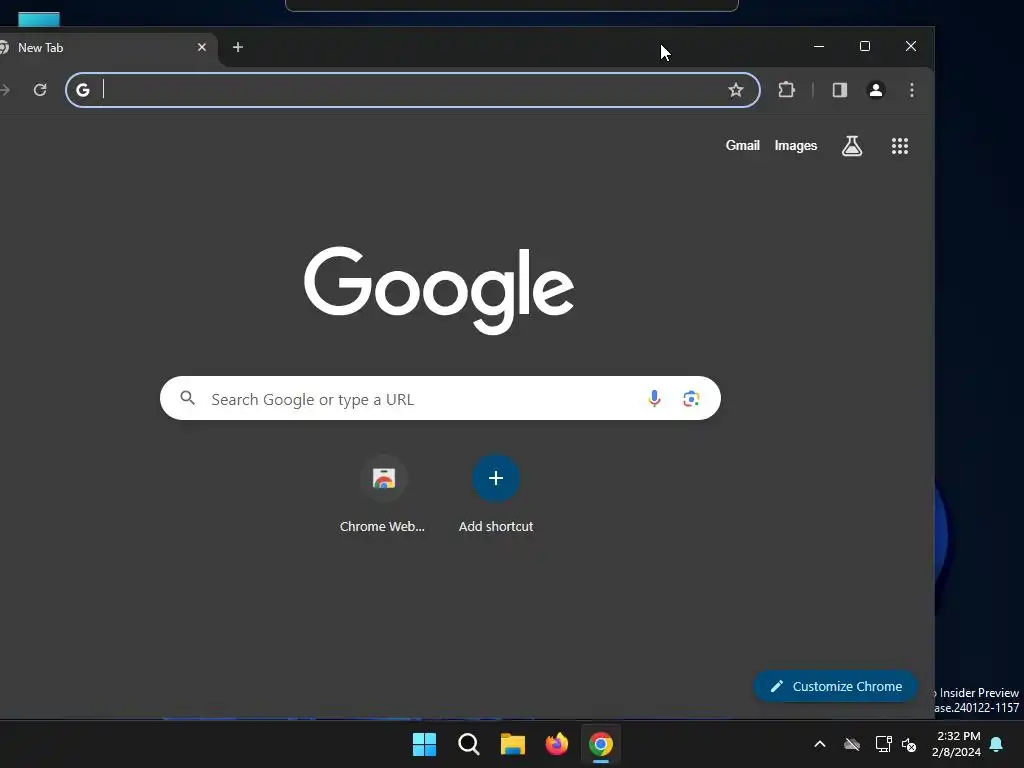Click the OneDrive cloud tray icon
1024x768 pixels.
pyautogui.click(x=852, y=744)
